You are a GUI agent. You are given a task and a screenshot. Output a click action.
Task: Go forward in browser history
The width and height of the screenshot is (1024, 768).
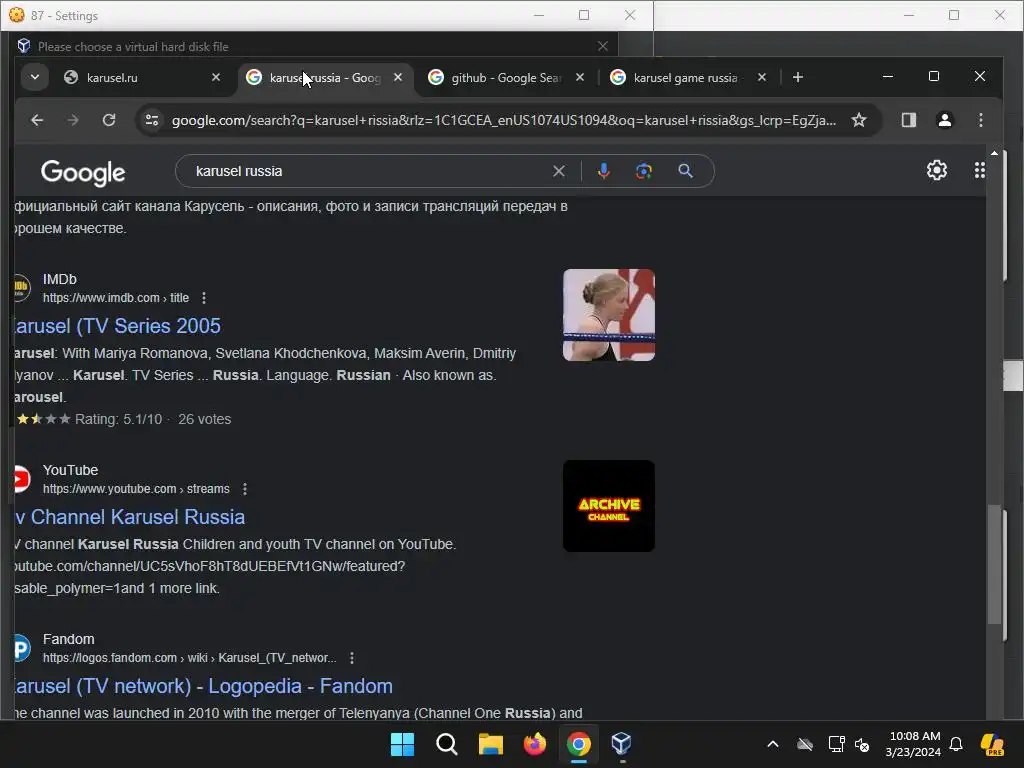[x=73, y=120]
